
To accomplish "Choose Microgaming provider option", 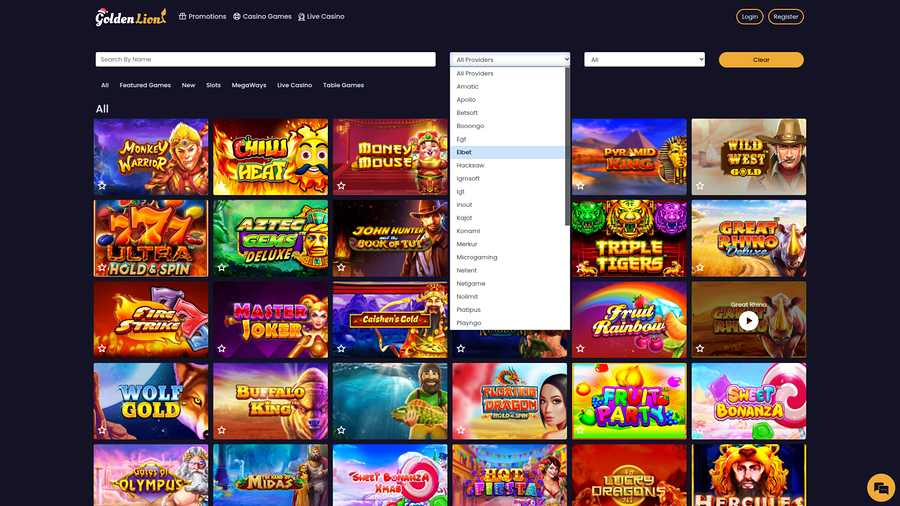I will (x=507, y=258).
